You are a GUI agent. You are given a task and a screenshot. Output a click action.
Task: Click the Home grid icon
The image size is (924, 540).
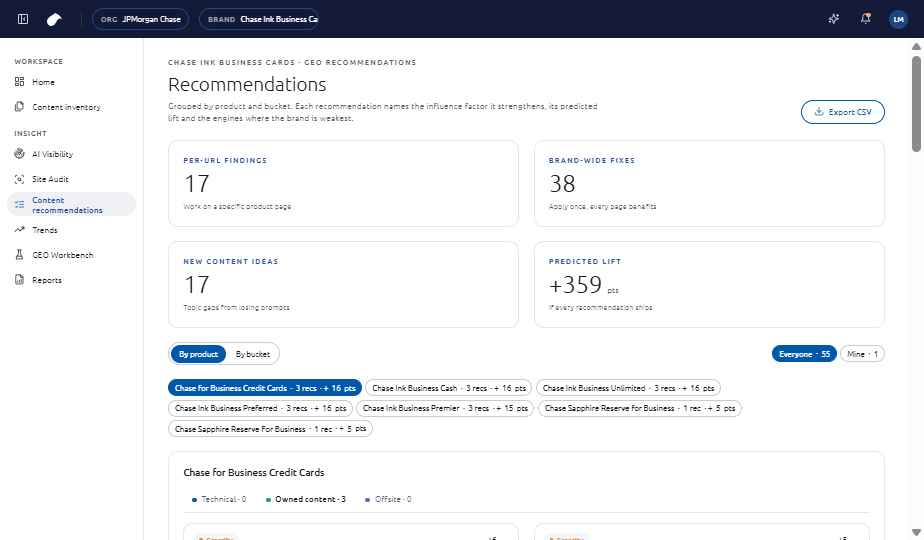(19, 82)
